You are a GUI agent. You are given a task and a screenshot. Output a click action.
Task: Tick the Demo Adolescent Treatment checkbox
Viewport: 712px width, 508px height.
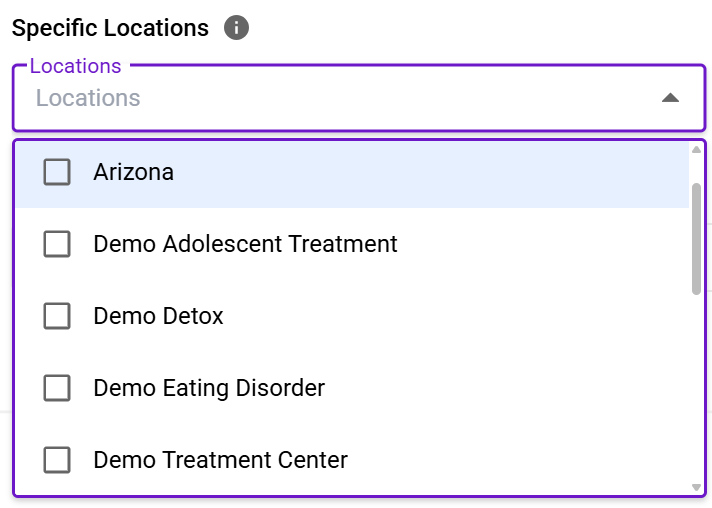[x=57, y=244]
